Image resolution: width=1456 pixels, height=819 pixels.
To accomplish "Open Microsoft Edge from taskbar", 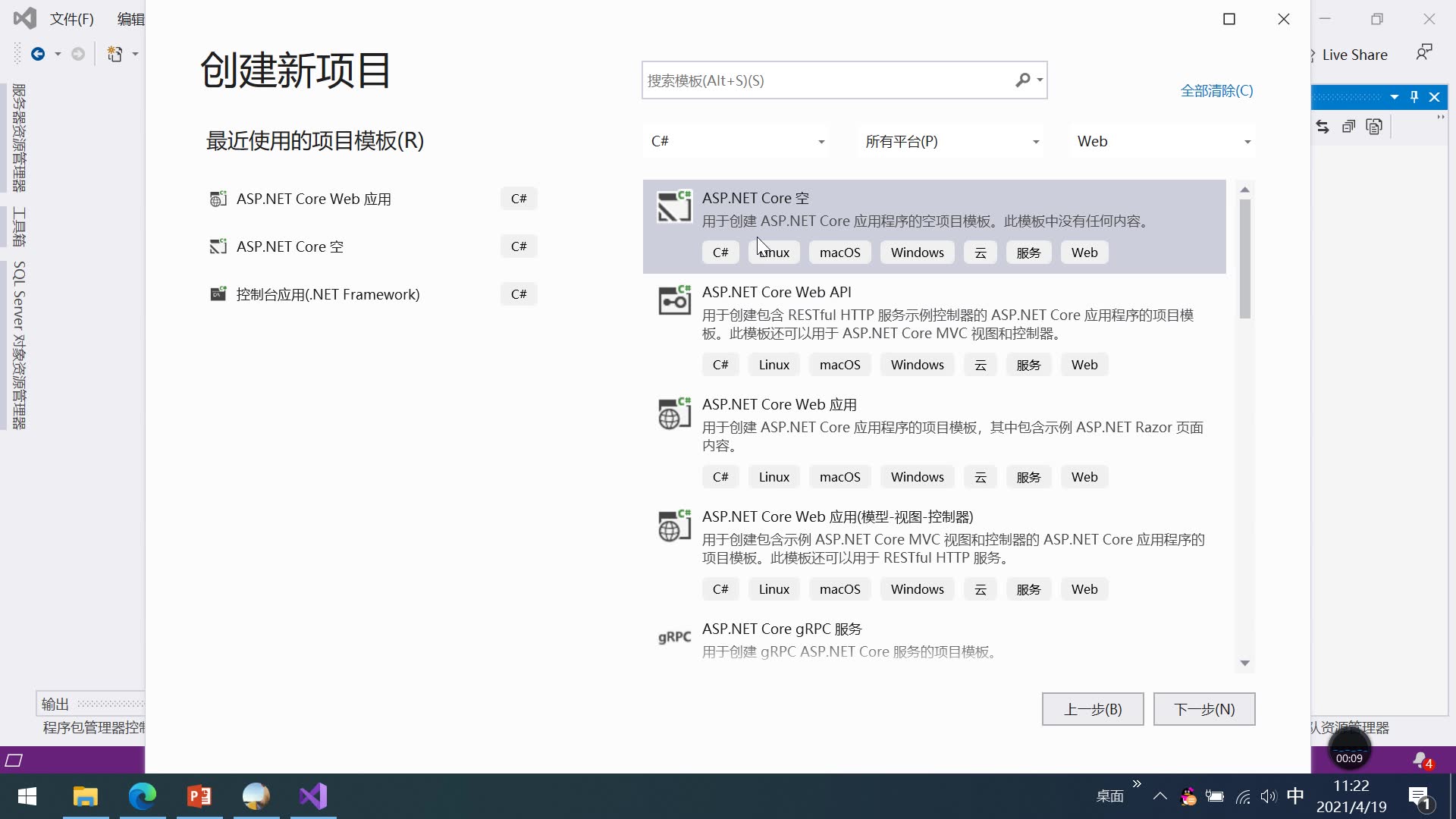I will [142, 796].
